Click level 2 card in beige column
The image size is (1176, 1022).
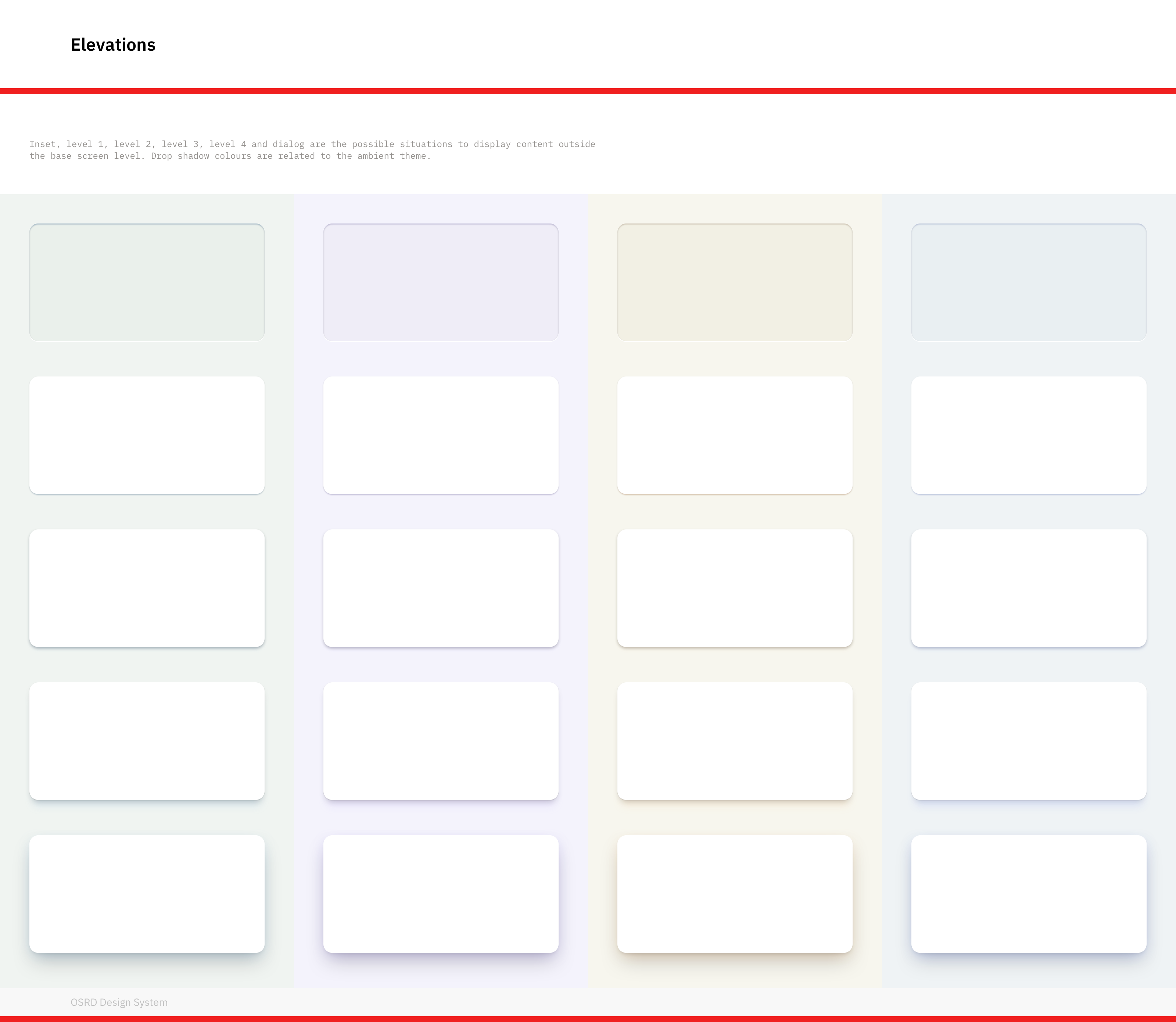pos(735,588)
